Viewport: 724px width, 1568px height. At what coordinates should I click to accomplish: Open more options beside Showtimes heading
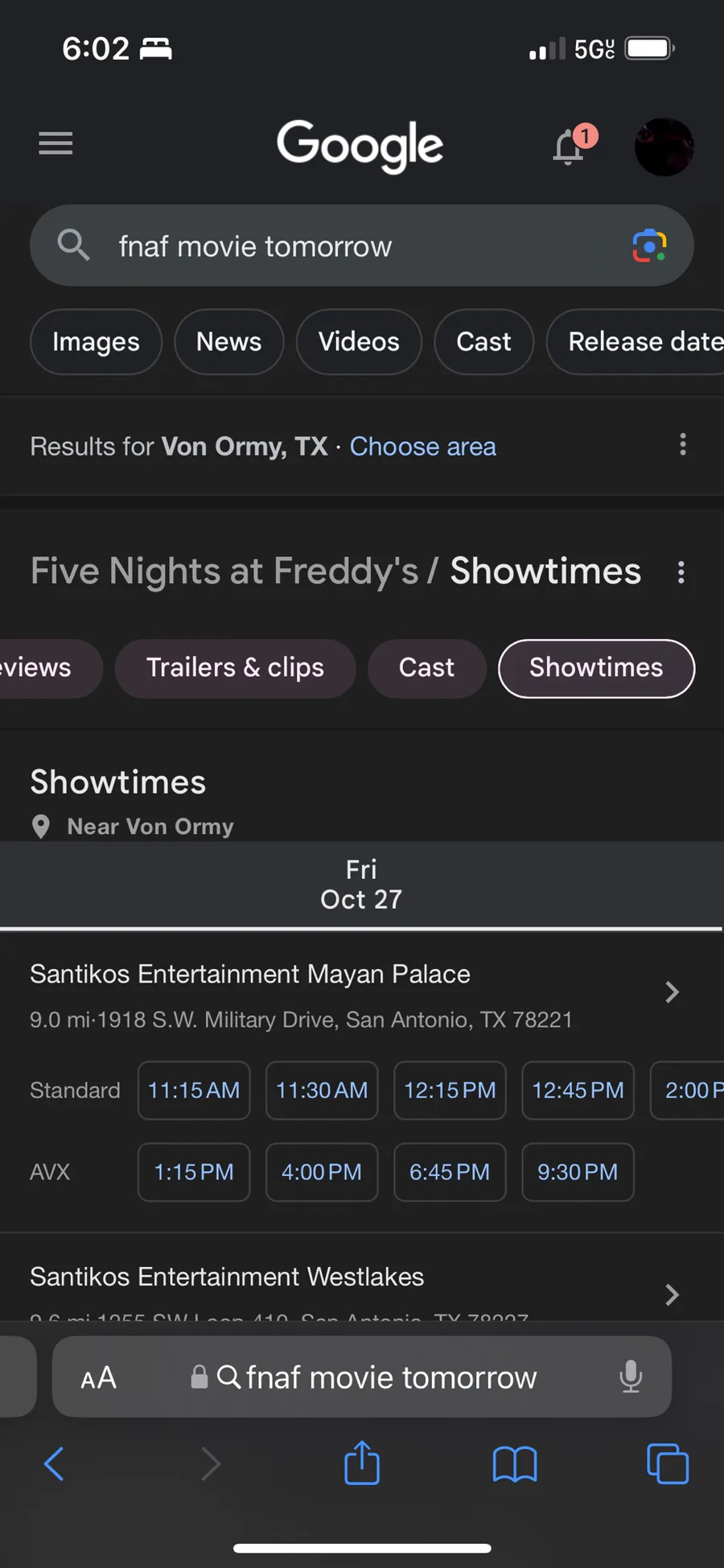(x=681, y=572)
